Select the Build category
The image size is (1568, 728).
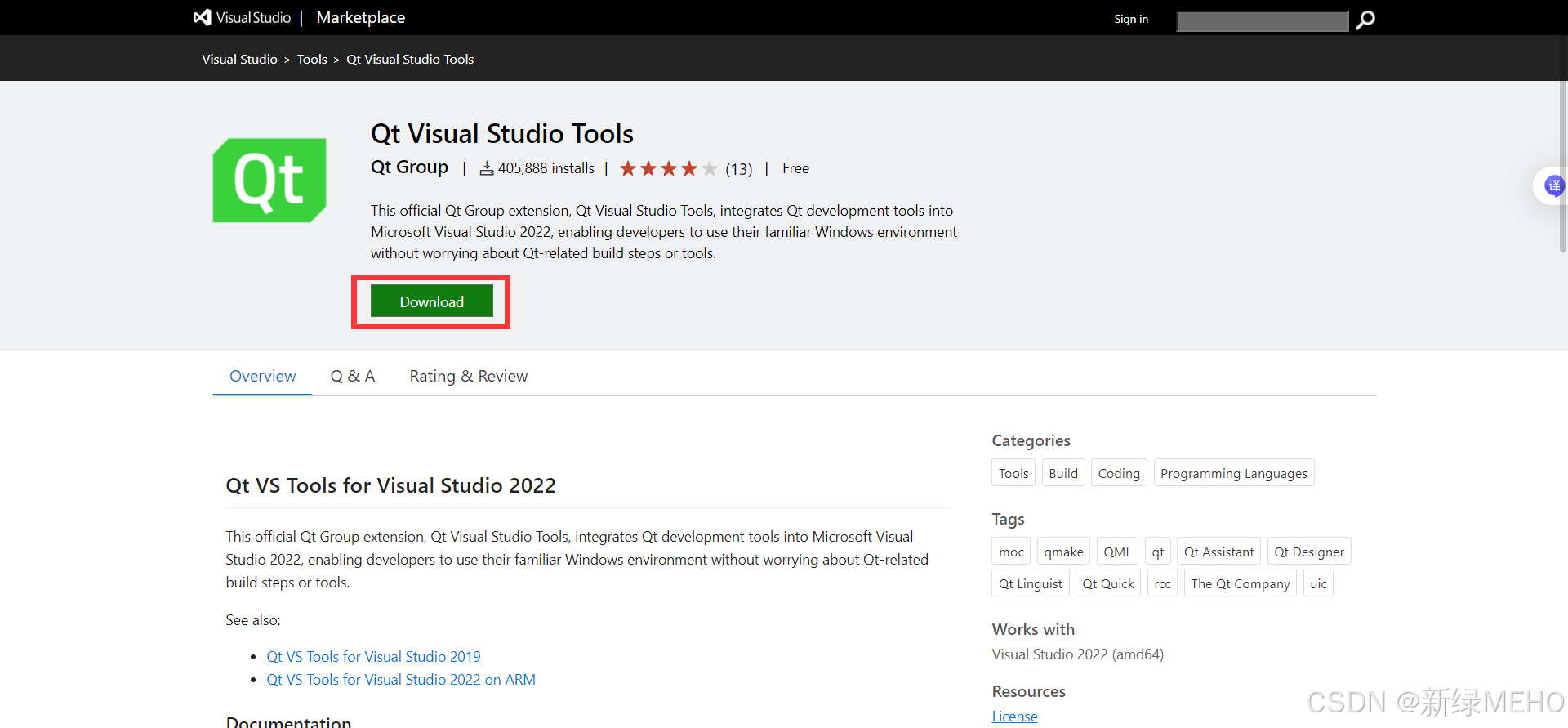pos(1063,473)
